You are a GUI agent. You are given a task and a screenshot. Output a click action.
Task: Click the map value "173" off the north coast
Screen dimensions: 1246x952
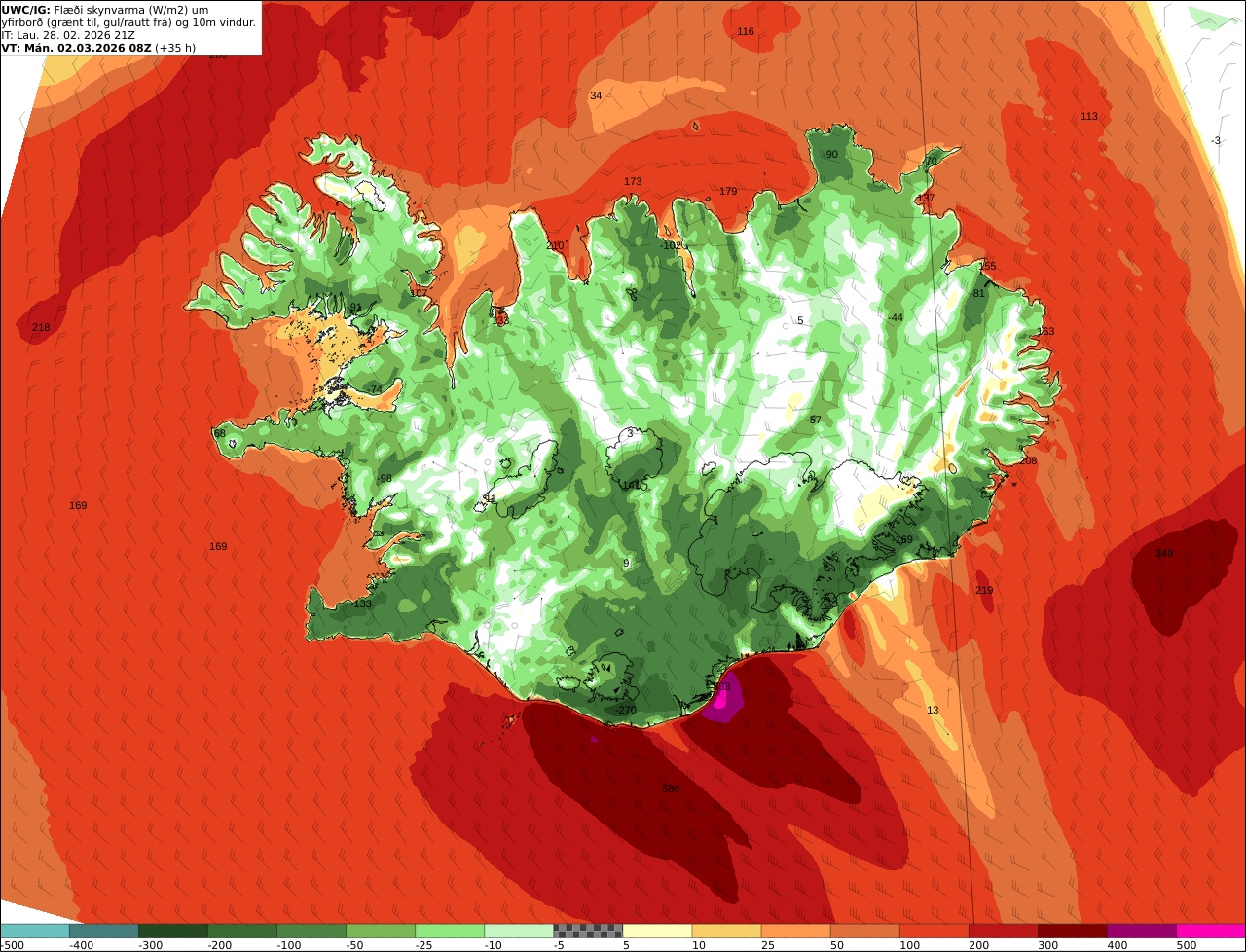tap(633, 182)
